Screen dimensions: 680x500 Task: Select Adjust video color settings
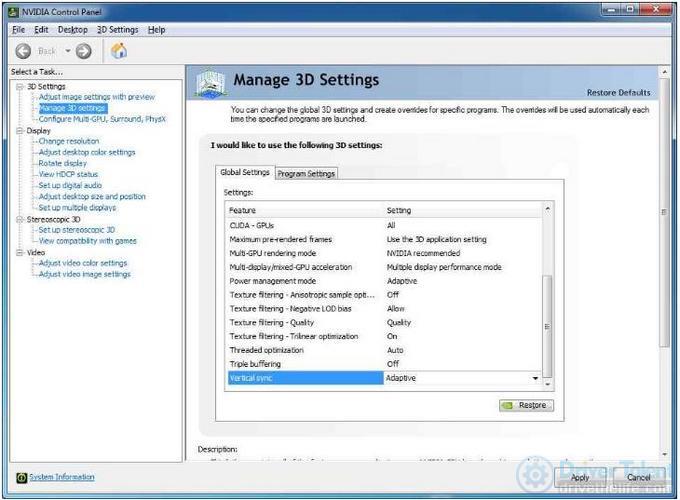pyautogui.click(x=83, y=263)
